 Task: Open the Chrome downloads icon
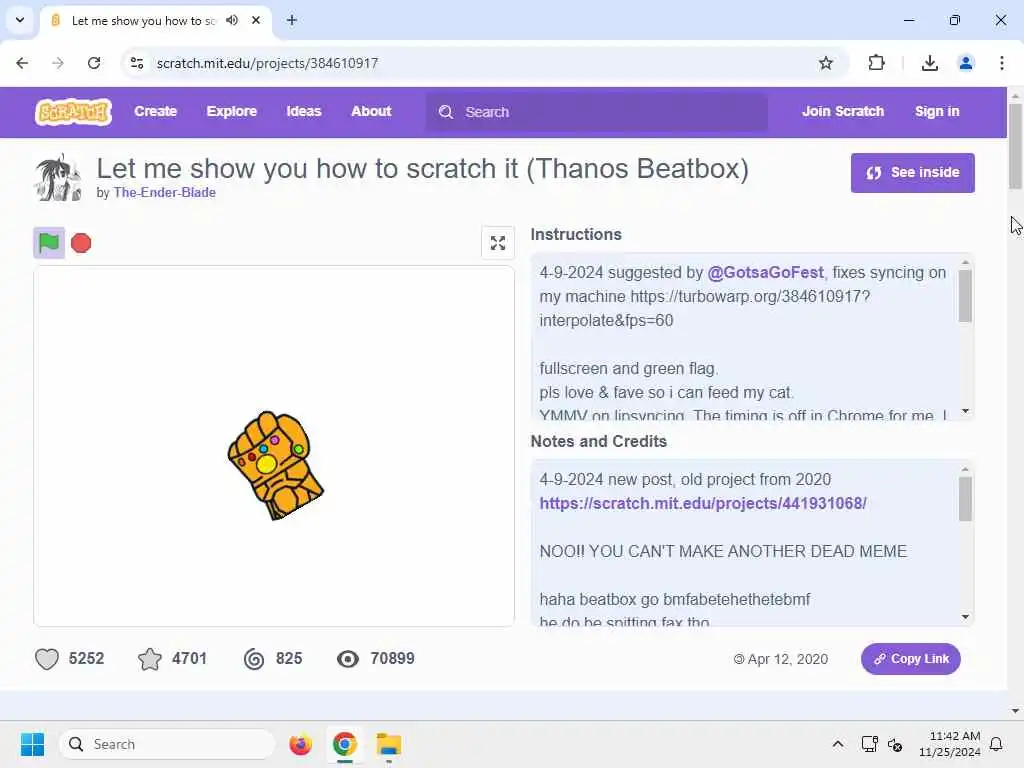pyautogui.click(x=929, y=63)
